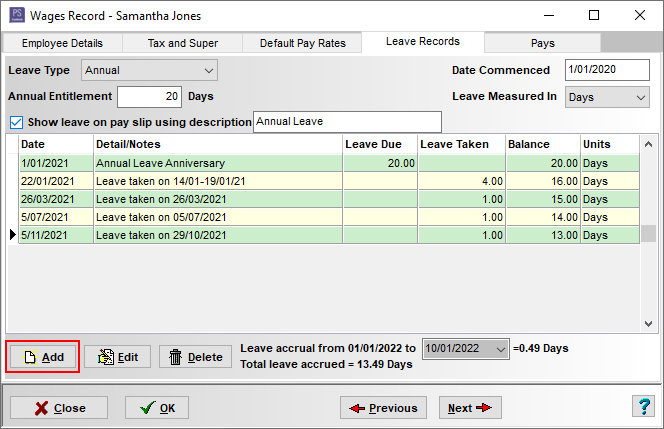The width and height of the screenshot is (664, 429).
Task: Select the Annual Leave Anniversary row
Action: point(218,163)
